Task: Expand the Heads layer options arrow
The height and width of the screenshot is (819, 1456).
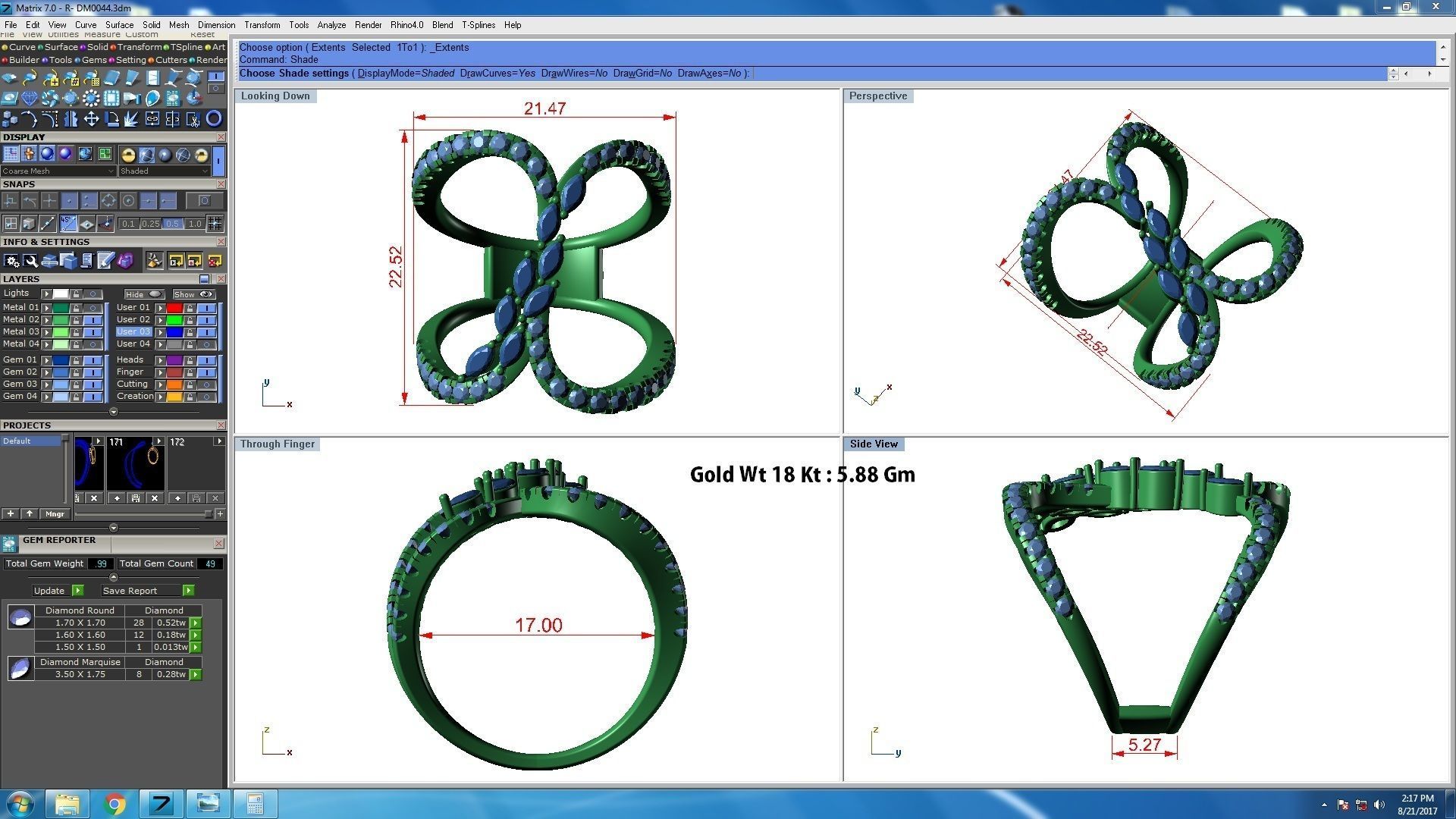Action: tap(160, 360)
